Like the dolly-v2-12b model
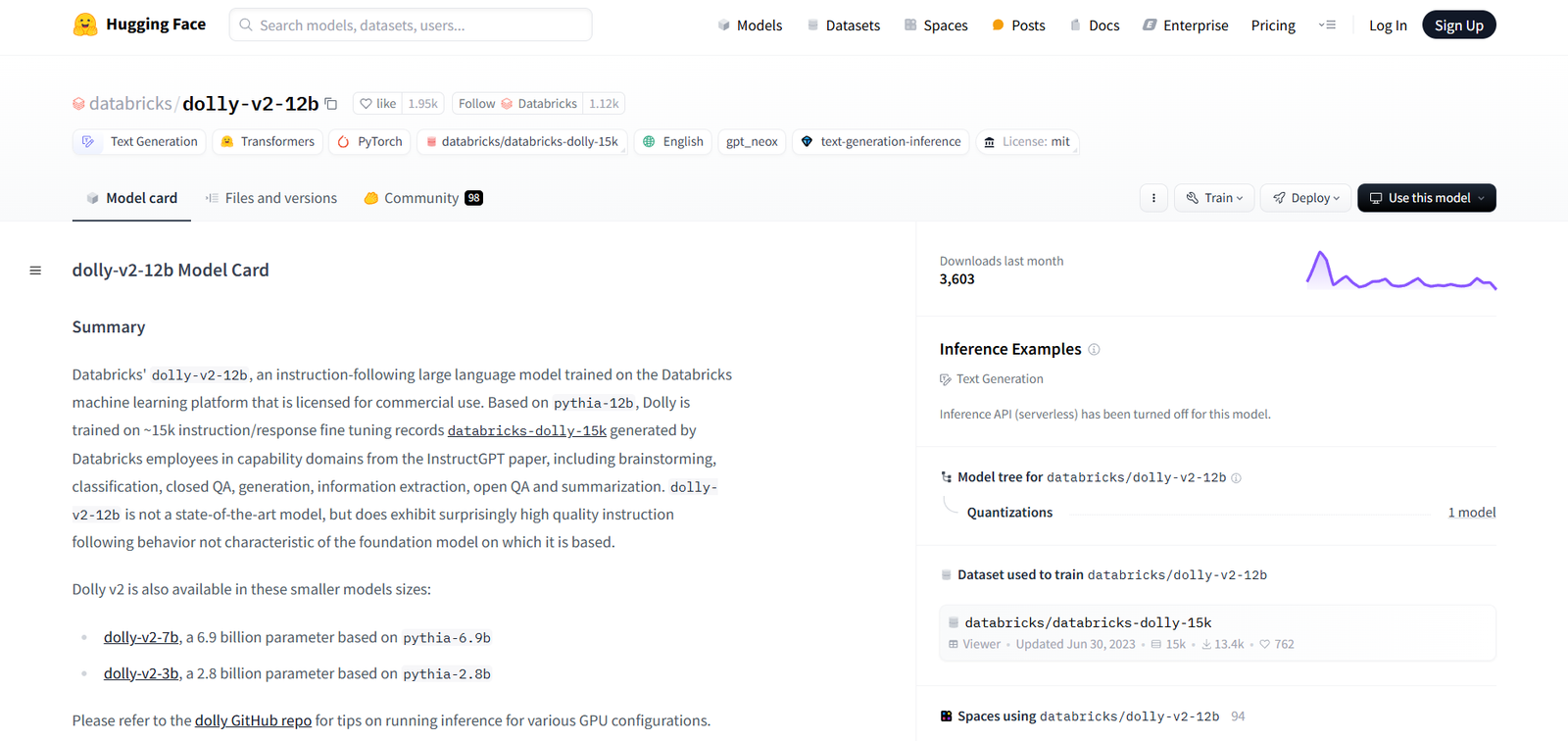The width and height of the screenshot is (1568, 741). point(378,104)
